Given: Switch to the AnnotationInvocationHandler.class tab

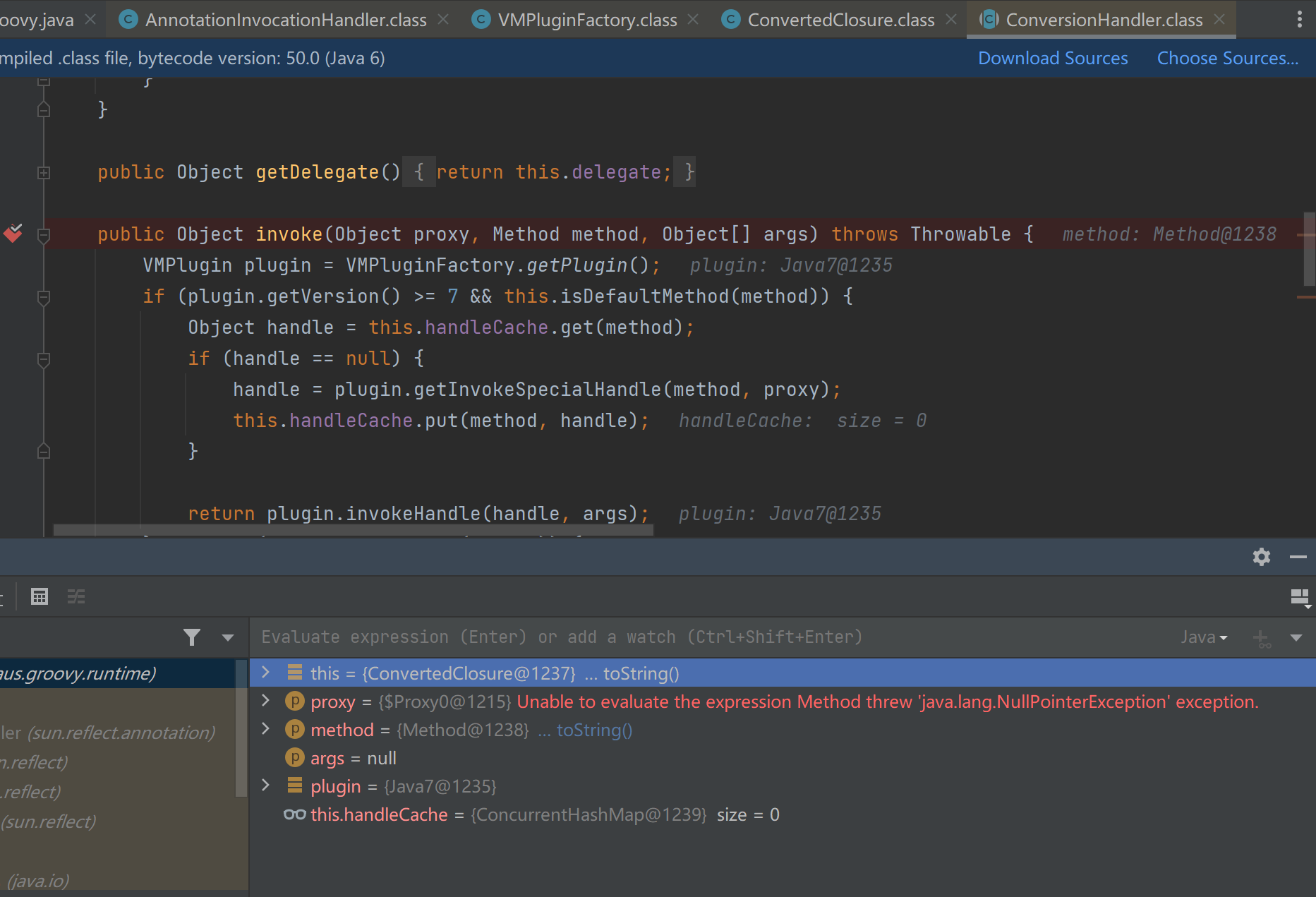Looking at the screenshot, I should [285, 20].
